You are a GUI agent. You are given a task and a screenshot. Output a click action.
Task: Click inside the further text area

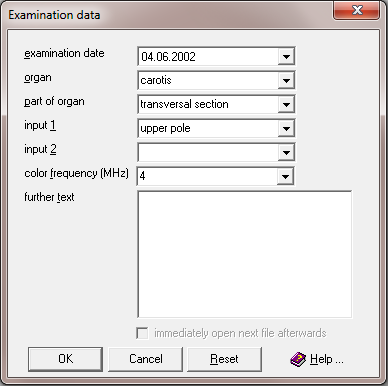tap(245, 254)
